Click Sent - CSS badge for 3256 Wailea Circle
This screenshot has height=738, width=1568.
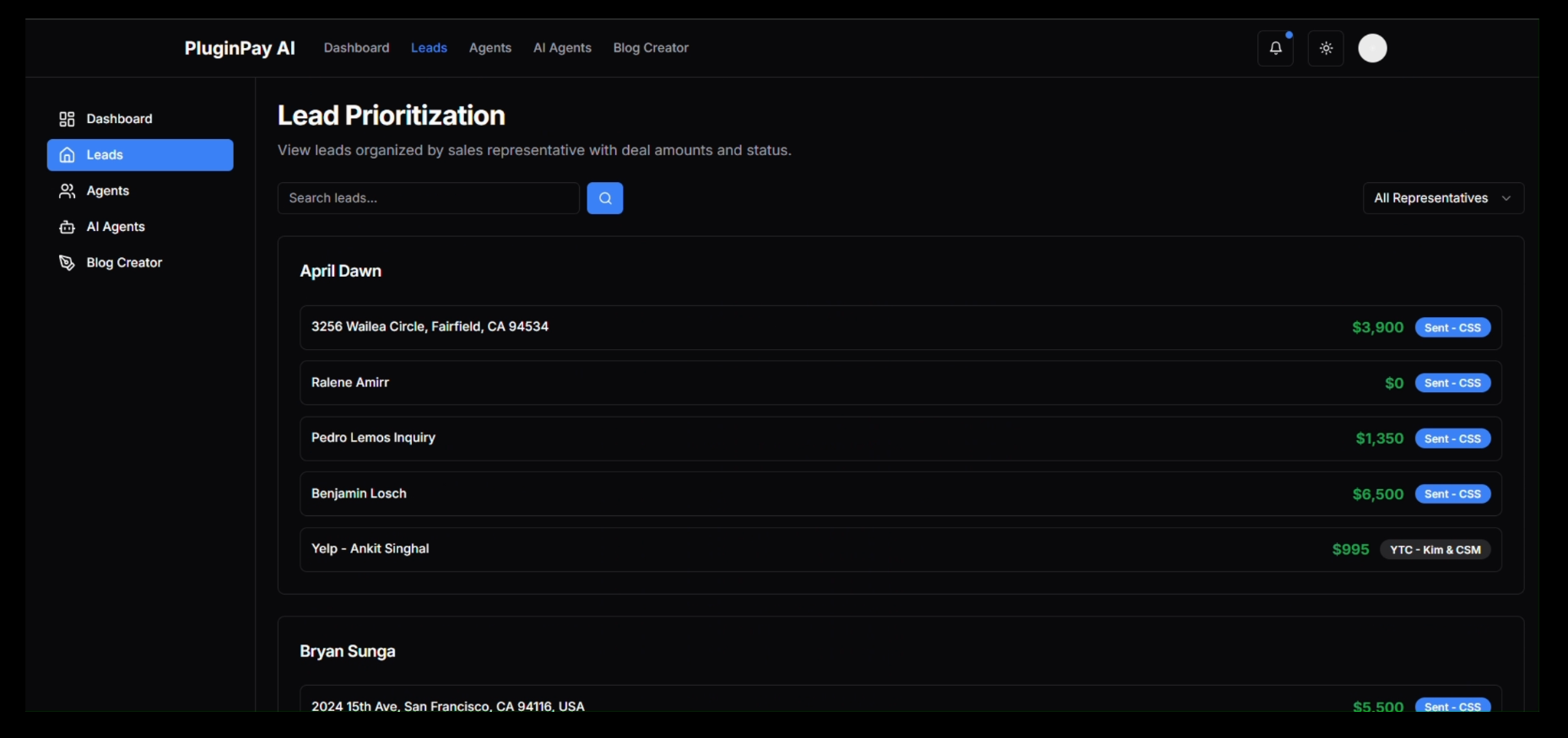[1452, 327]
